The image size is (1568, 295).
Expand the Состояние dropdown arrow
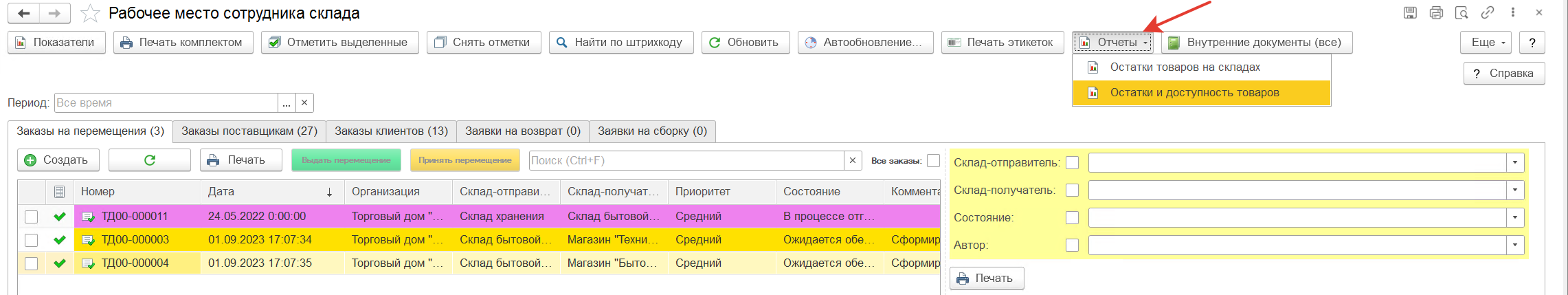point(1515,218)
